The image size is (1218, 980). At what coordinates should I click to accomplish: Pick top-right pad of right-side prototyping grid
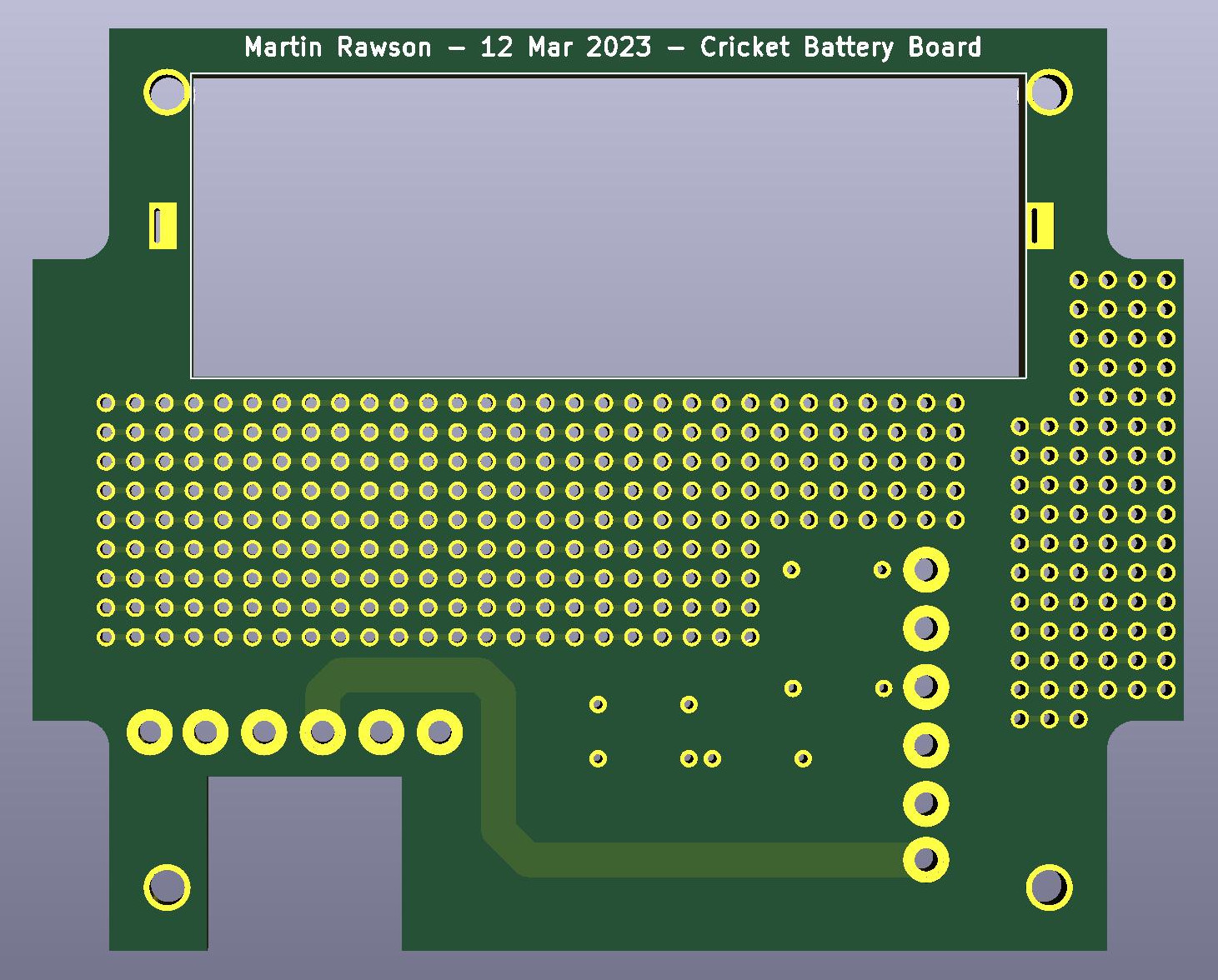1166,280
